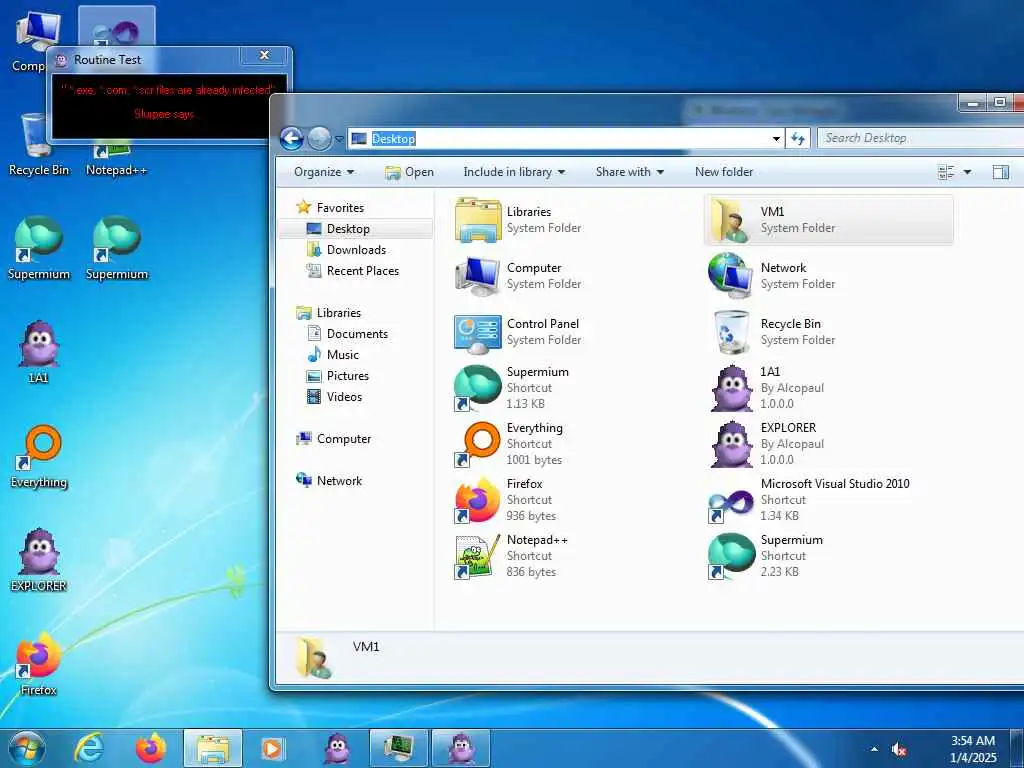
Task: Click the Everything icon on the desktop
Action: coord(39,456)
